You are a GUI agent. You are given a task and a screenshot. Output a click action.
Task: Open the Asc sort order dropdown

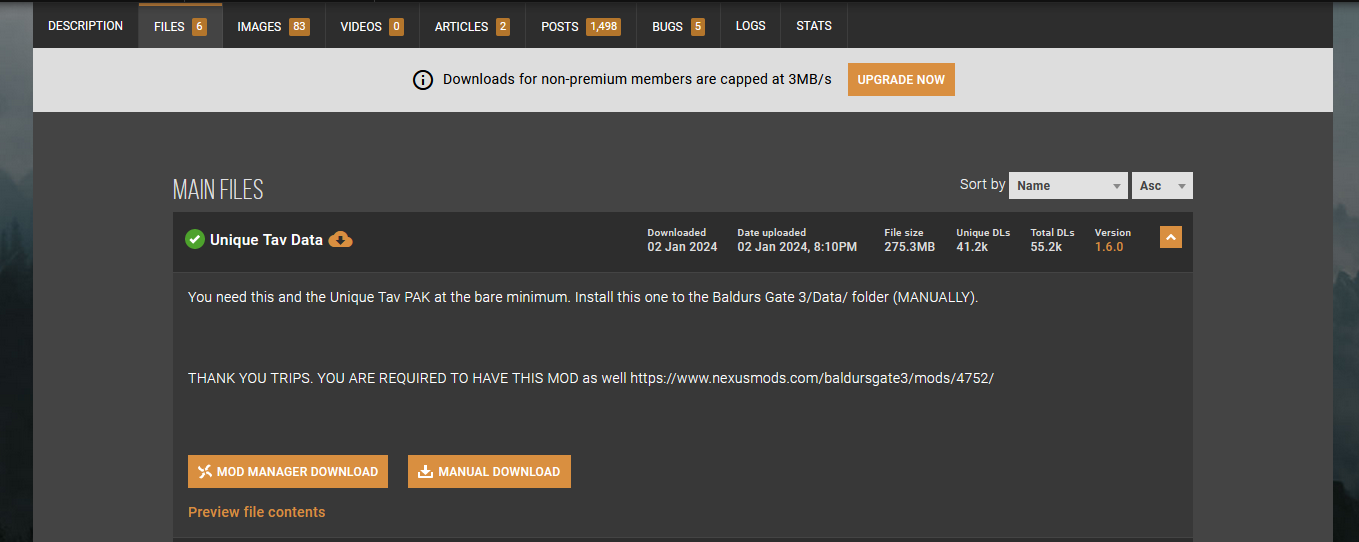coord(1162,186)
